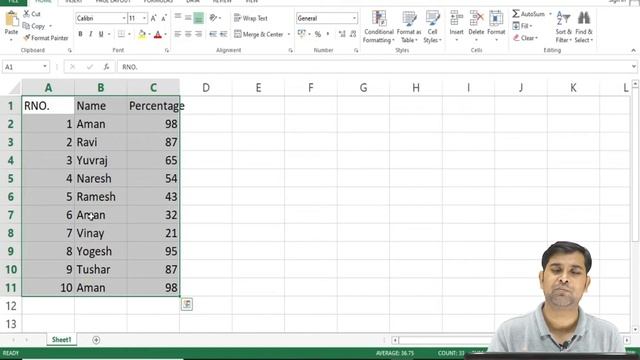Open Sort & Filter menu
640x360 pixels.
[x=563, y=27]
